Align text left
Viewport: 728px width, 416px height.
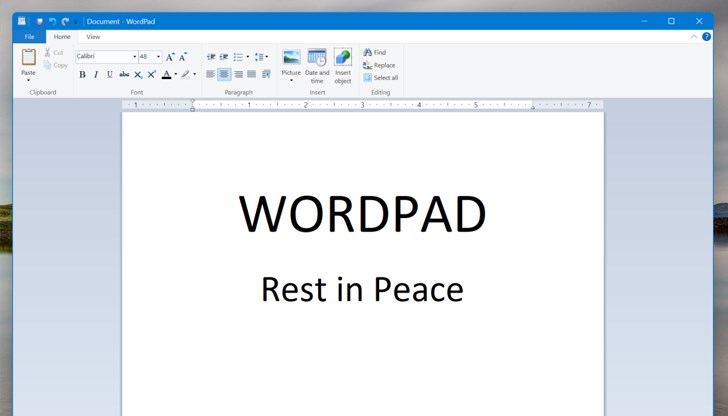pyautogui.click(x=210, y=74)
